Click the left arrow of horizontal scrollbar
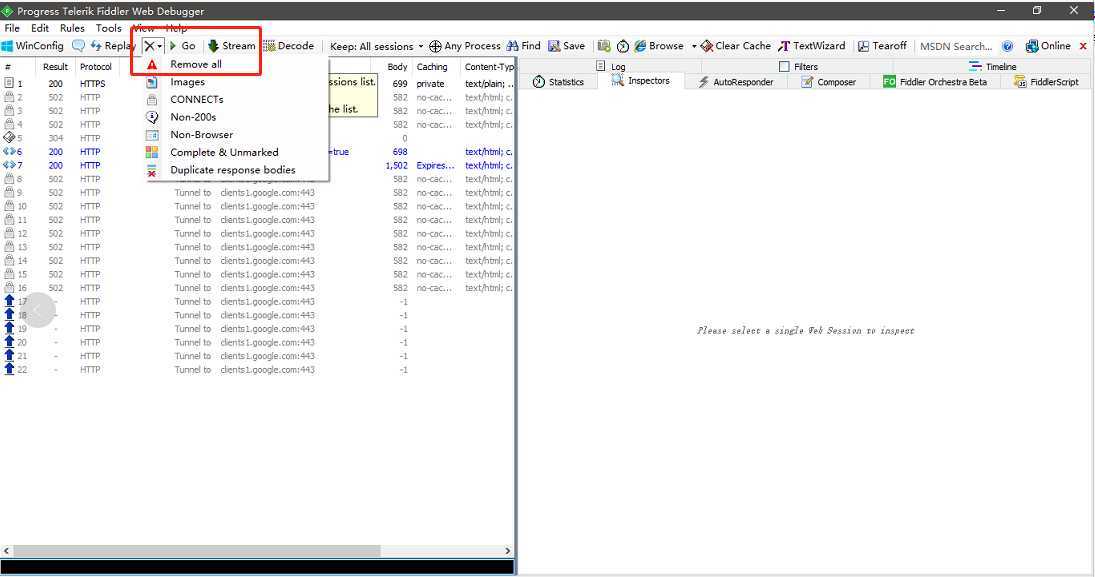Viewport: 1095px width, 577px height. pyautogui.click(x=6, y=551)
